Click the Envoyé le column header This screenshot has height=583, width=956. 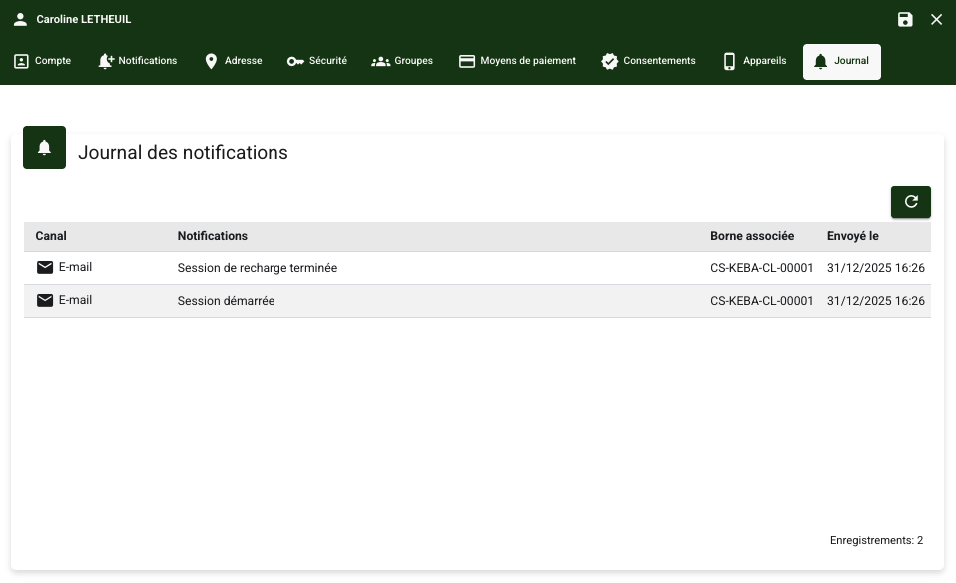click(852, 236)
